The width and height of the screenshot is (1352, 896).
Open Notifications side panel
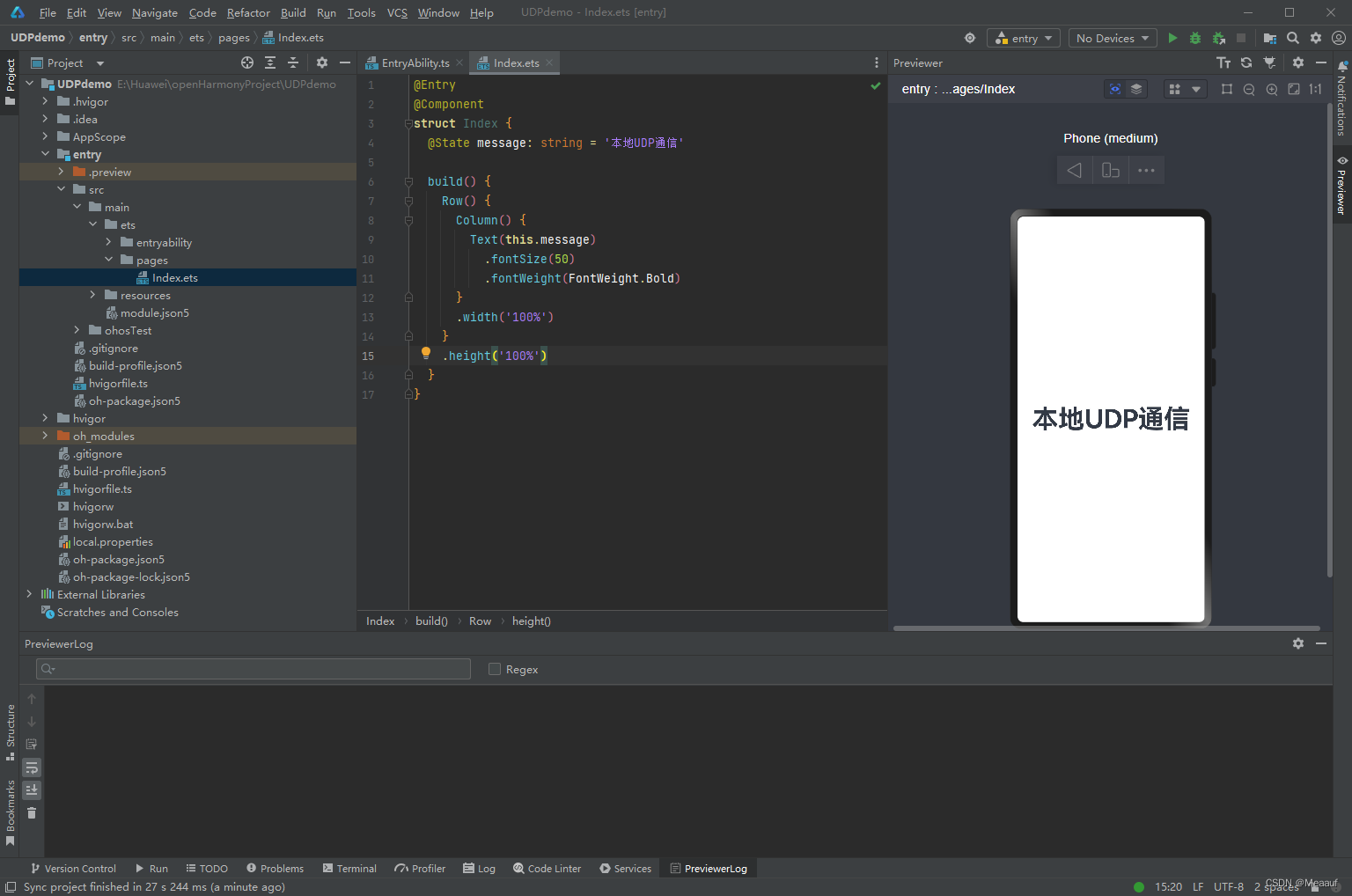pyautogui.click(x=1341, y=99)
